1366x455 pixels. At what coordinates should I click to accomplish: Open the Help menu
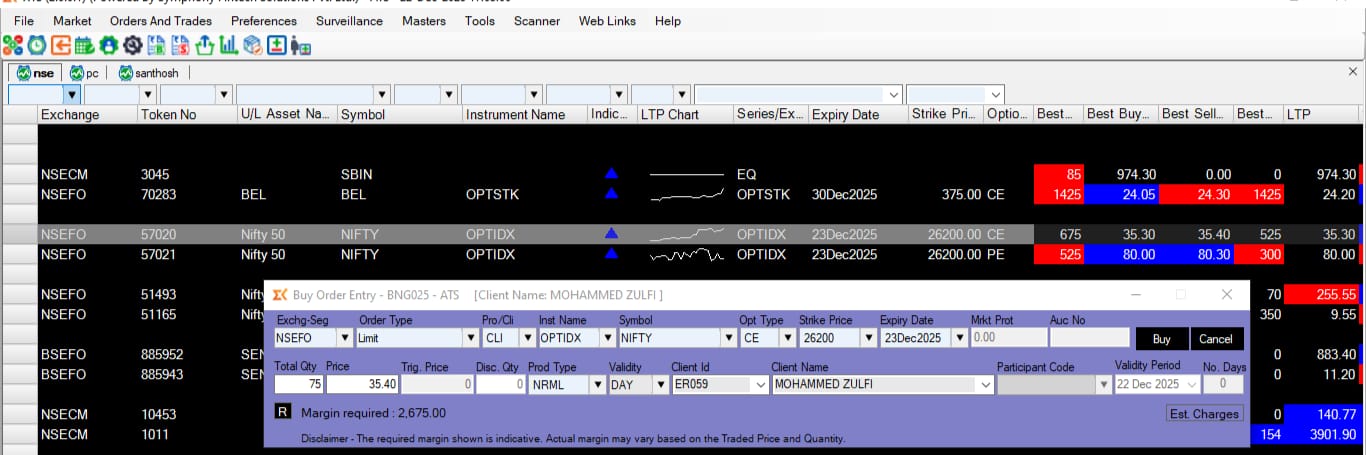point(668,20)
